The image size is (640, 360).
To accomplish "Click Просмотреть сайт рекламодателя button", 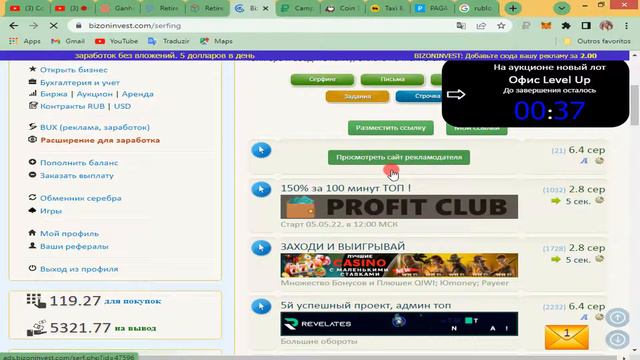I will pyautogui.click(x=399, y=157).
